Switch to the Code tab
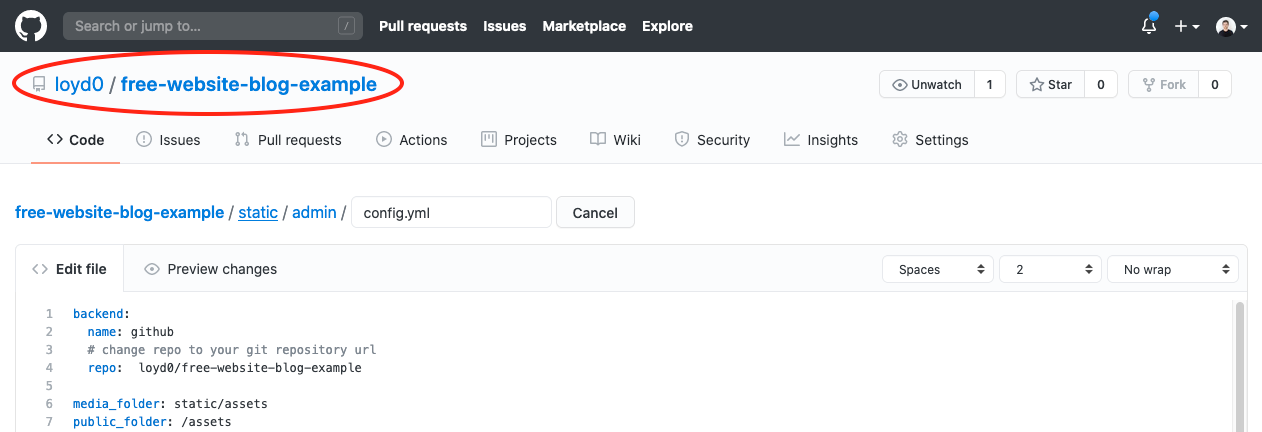The image size is (1262, 432). pos(76,140)
